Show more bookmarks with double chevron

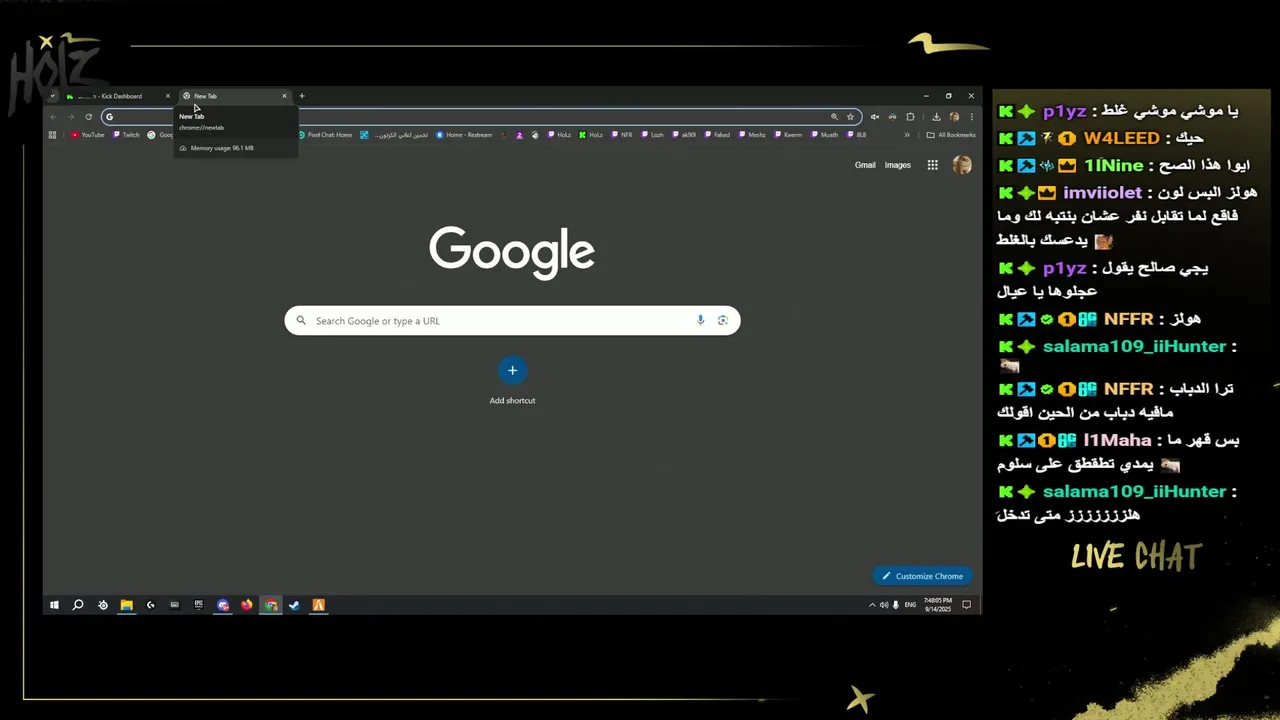[907, 135]
